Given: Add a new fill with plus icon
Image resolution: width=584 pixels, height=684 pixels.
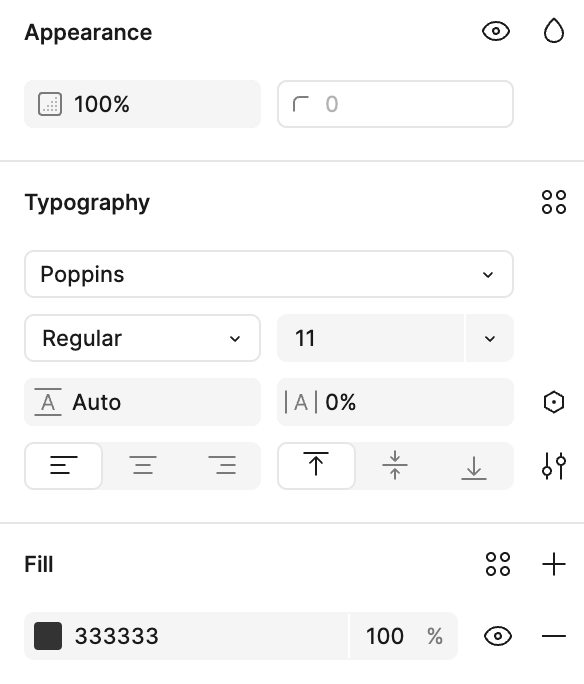Looking at the screenshot, I should (x=554, y=564).
